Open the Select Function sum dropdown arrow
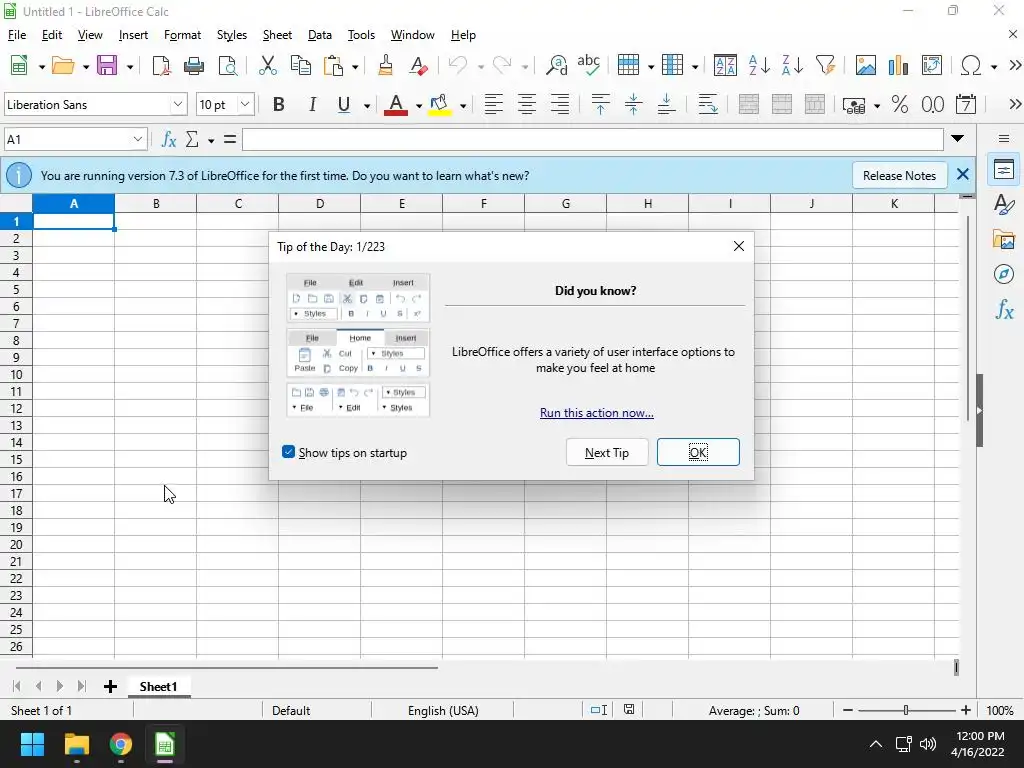 [x=211, y=140]
